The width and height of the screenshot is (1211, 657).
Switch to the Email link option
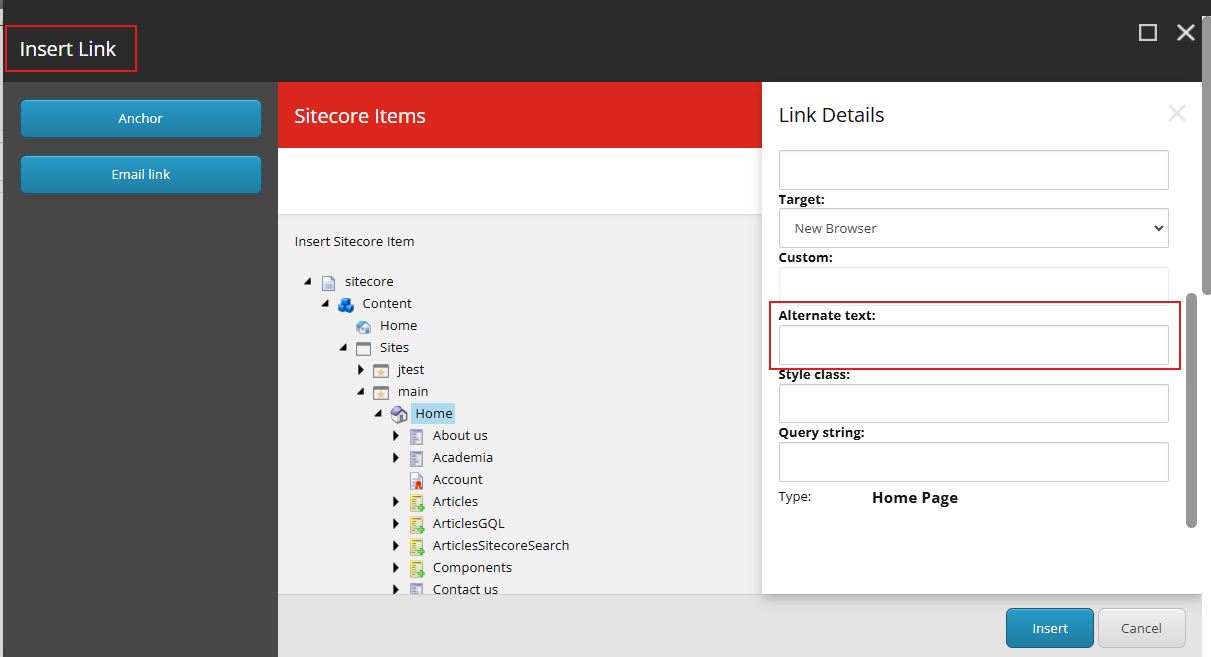[140, 174]
